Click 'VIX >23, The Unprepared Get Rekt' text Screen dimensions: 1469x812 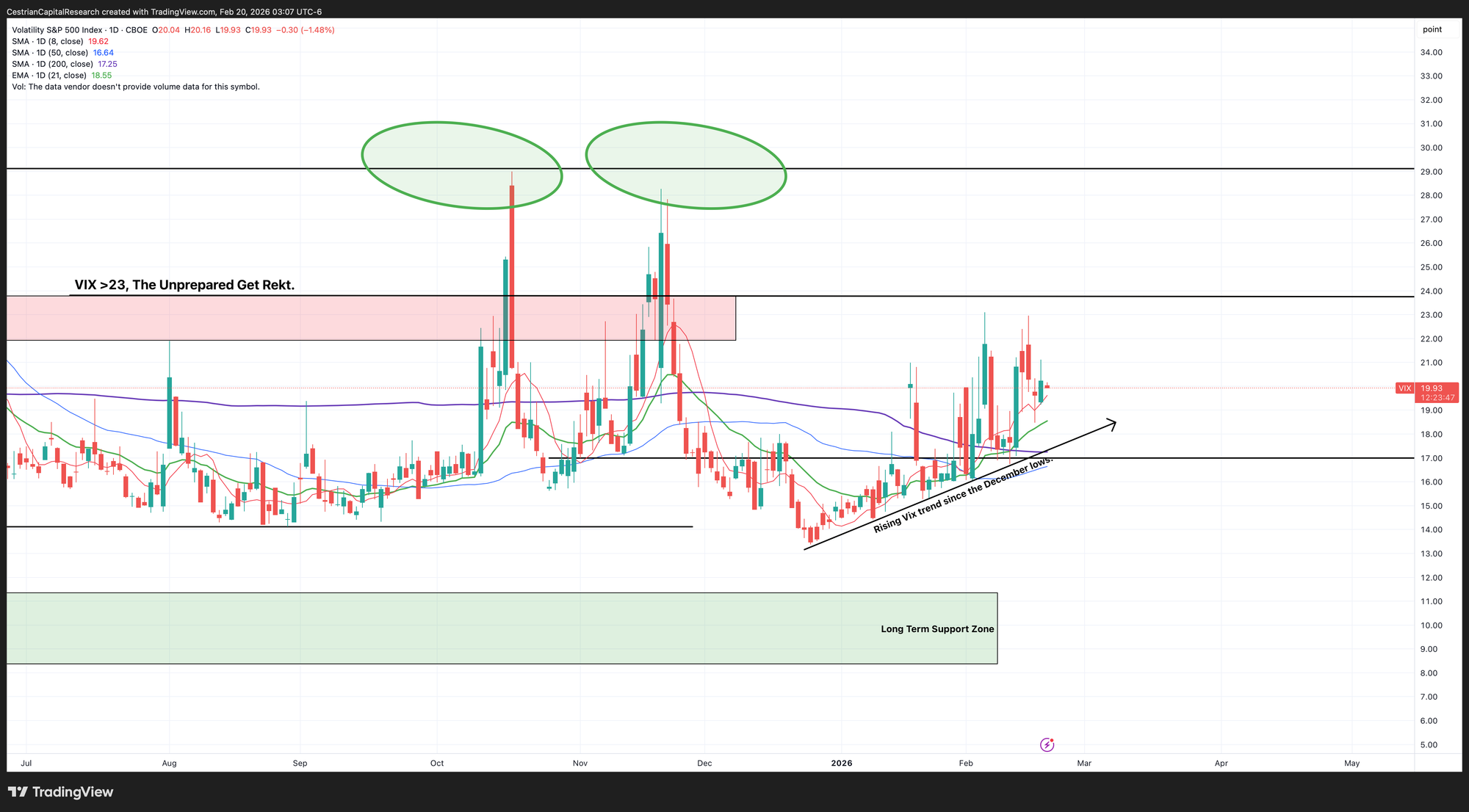tap(184, 285)
